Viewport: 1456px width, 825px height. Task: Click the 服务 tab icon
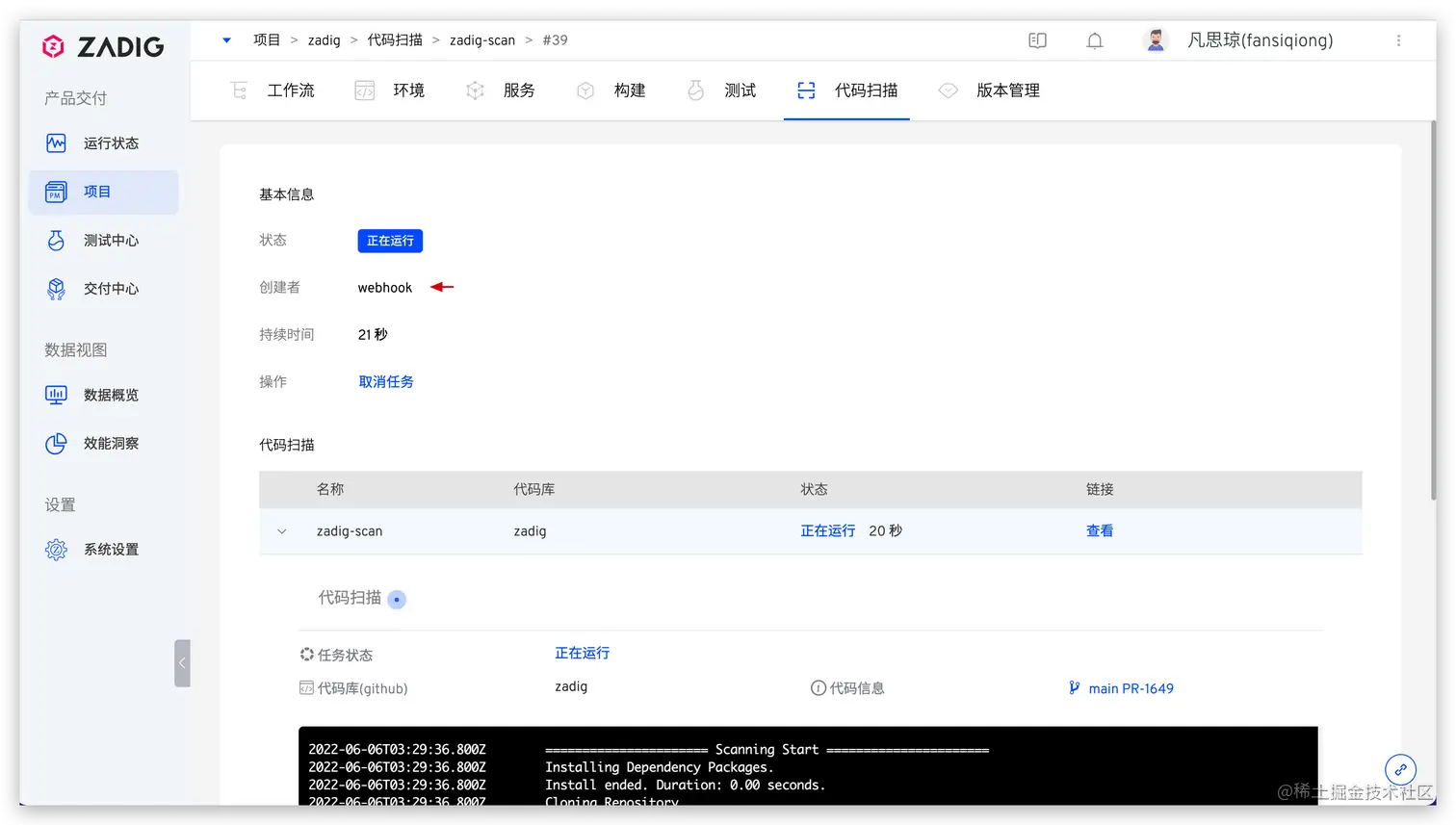(475, 90)
